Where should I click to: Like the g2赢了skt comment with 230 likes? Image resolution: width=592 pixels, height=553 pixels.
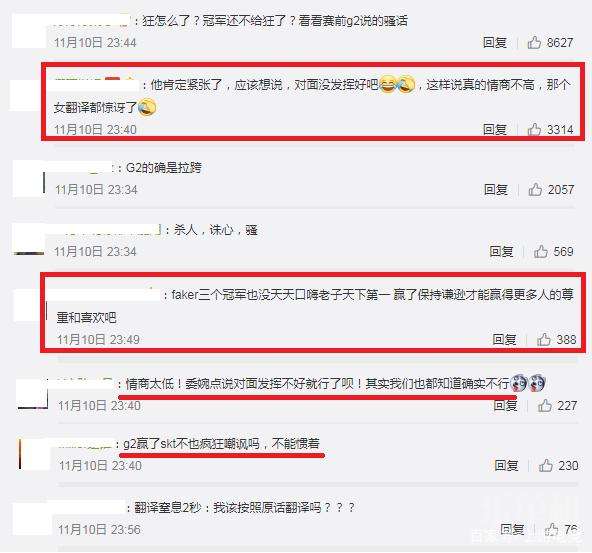pyautogui.click(x=546, y=465)
